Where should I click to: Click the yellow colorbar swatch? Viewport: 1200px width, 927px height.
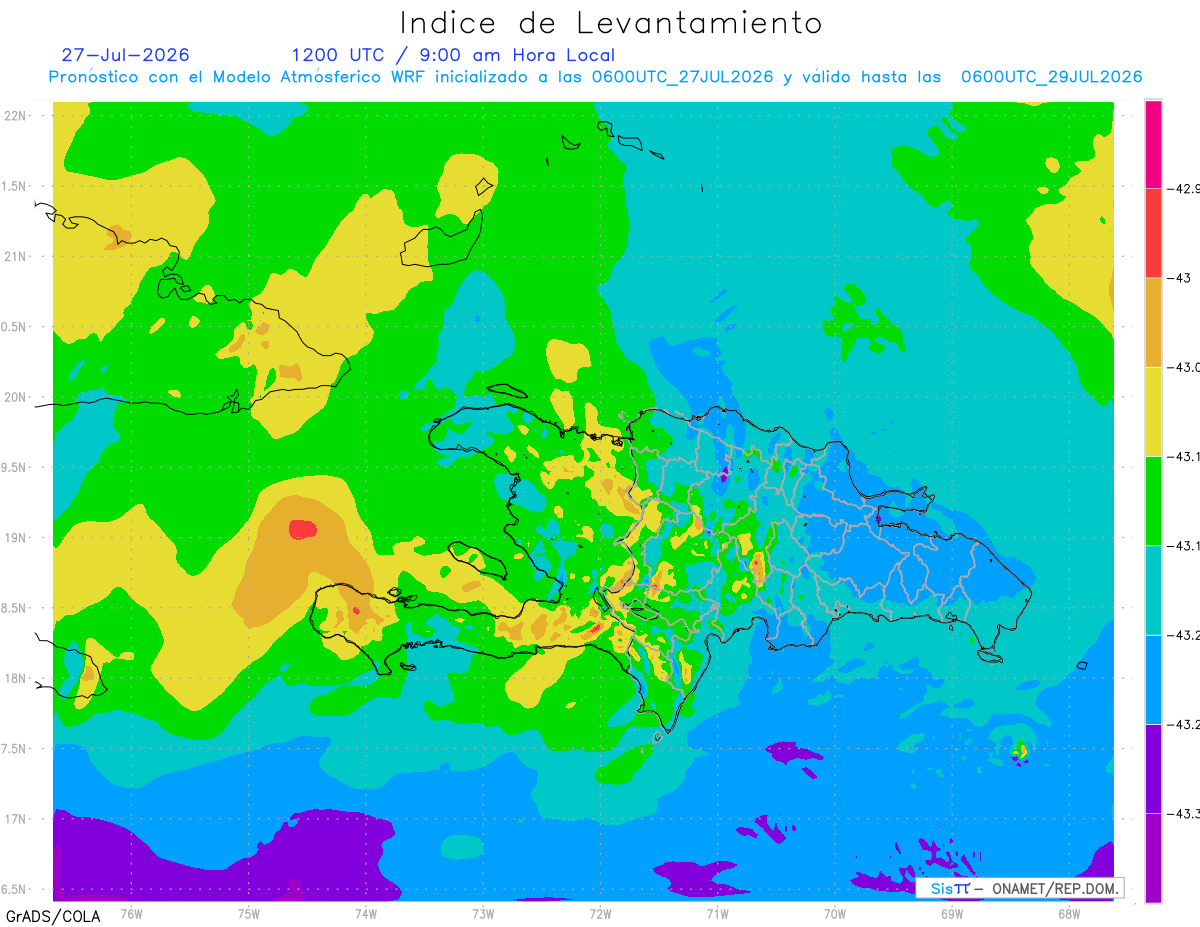[x=1153, y=411]
